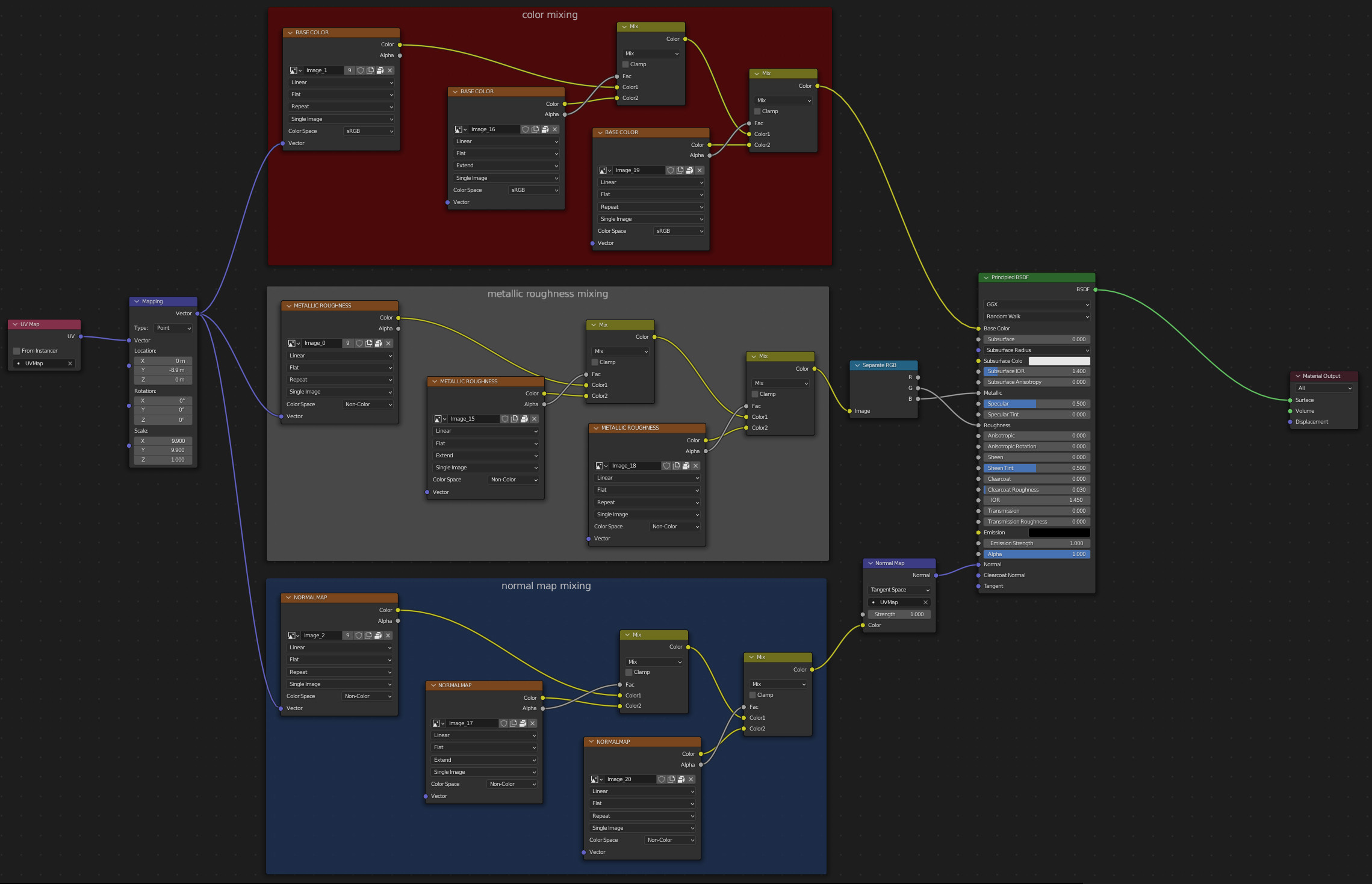Toggle fake user shield for Image_18
Screen dimensions: 1372x884
click(666, 466)
